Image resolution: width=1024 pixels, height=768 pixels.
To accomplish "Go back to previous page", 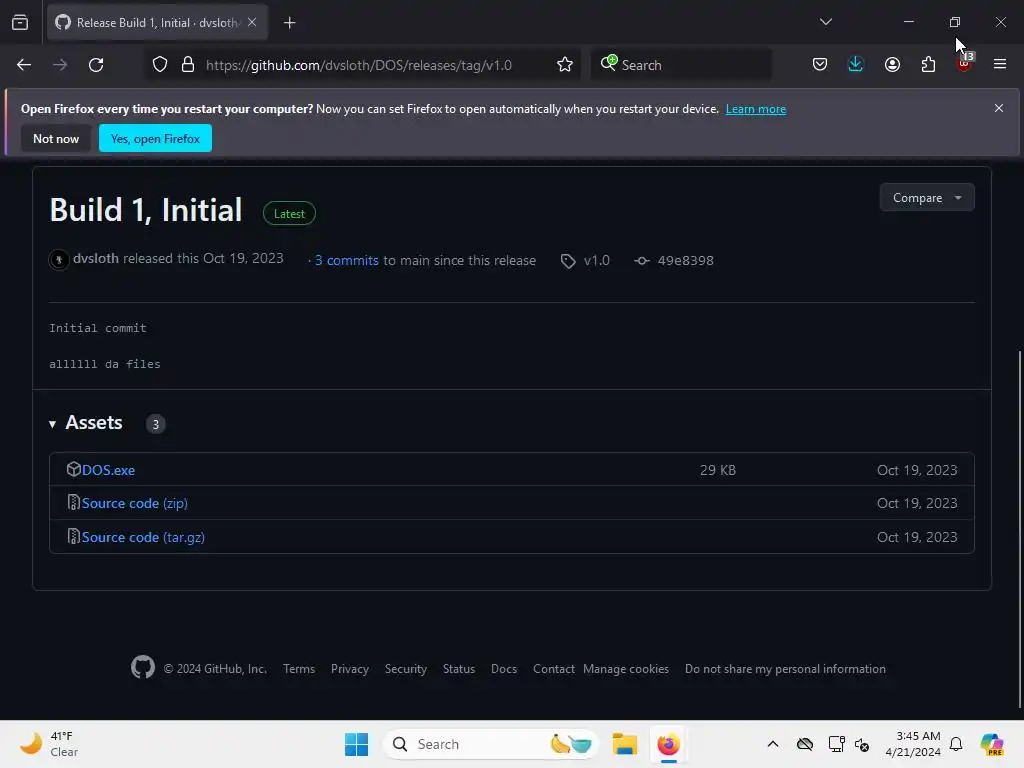I will [24, 65].
